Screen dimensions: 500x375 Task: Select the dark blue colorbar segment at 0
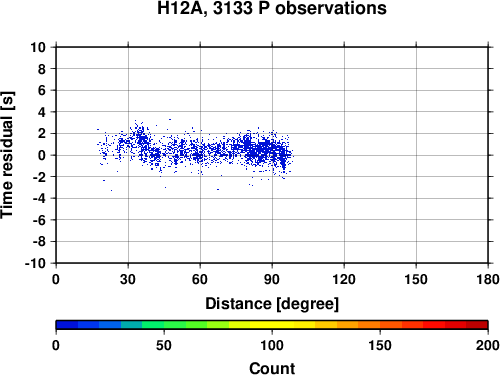67,325
